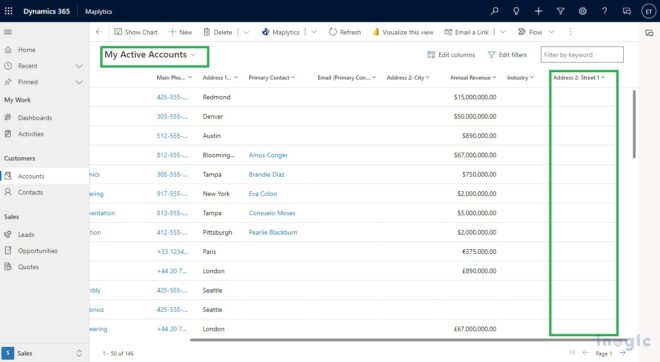Select Contacts in the left navigation
Viewport: 660px width, 362px height.
coord(30,192)
